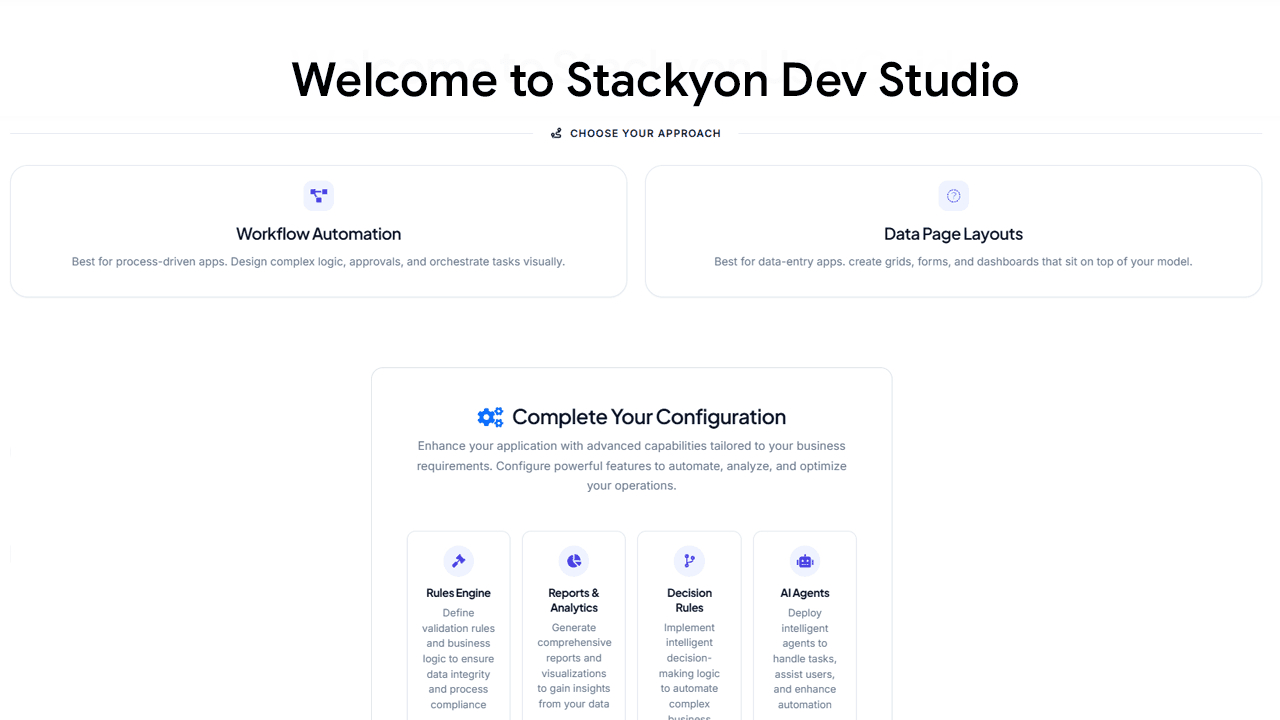Click the Complete Your Configuration heading
This screenshot has height=720, width=1280.
tap(648, 417)
